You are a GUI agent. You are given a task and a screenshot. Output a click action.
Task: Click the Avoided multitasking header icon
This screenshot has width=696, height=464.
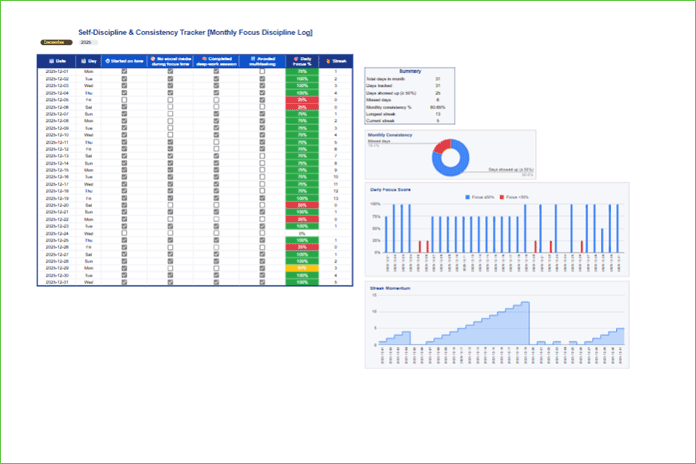click(x=253, y=59)
